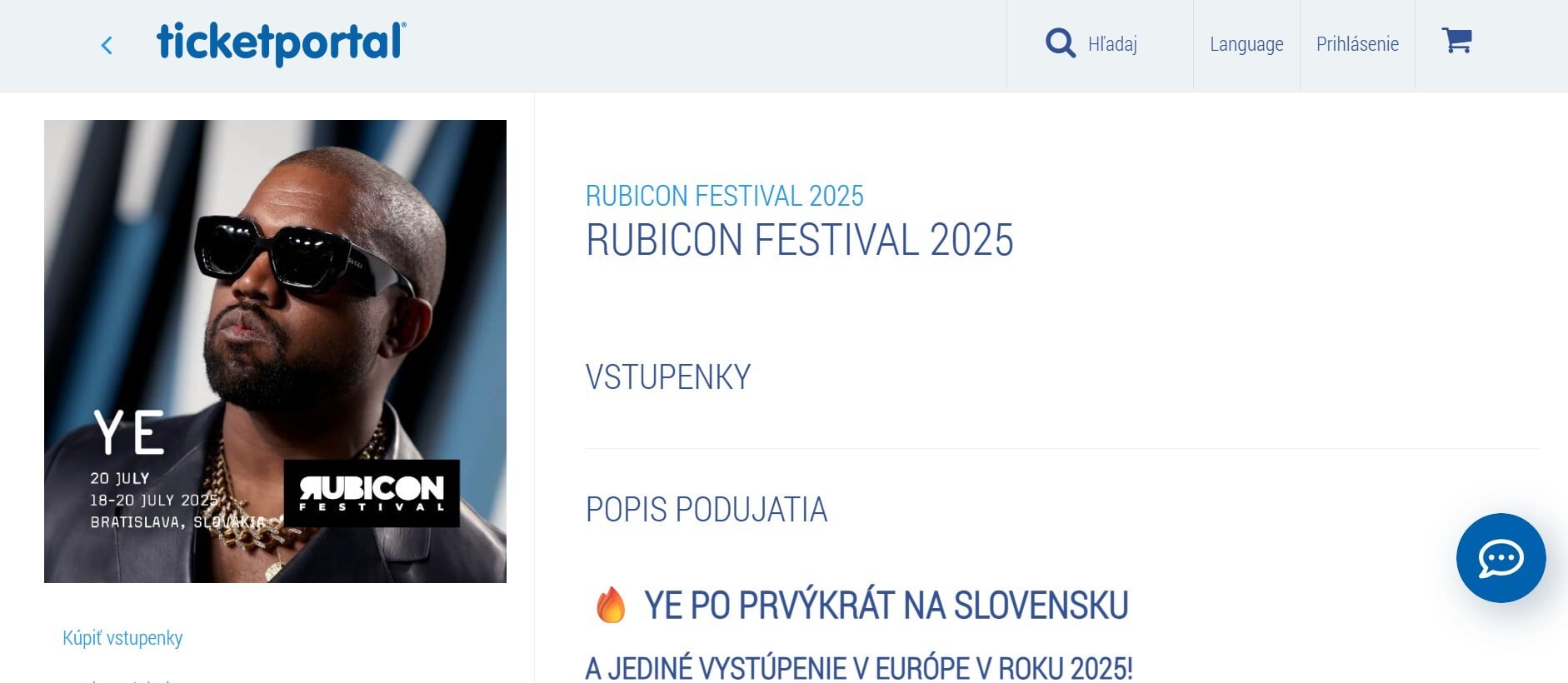Open the Language menu
This screenshot has width=1568, height=683.
1246,44
